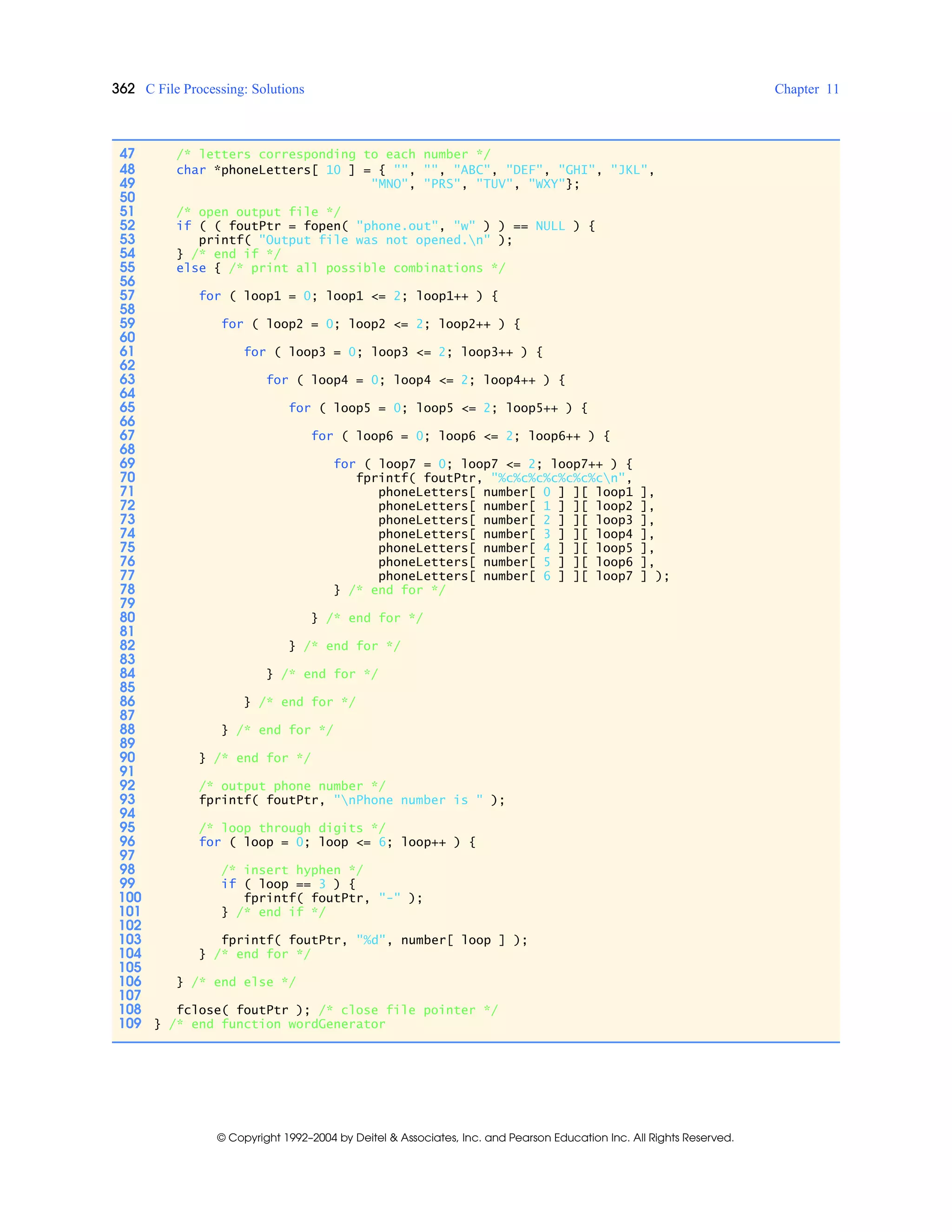The height and width of the screenshot is (1232, 952).
Task: Click the output phone number comment
Action: coord(291,786)
